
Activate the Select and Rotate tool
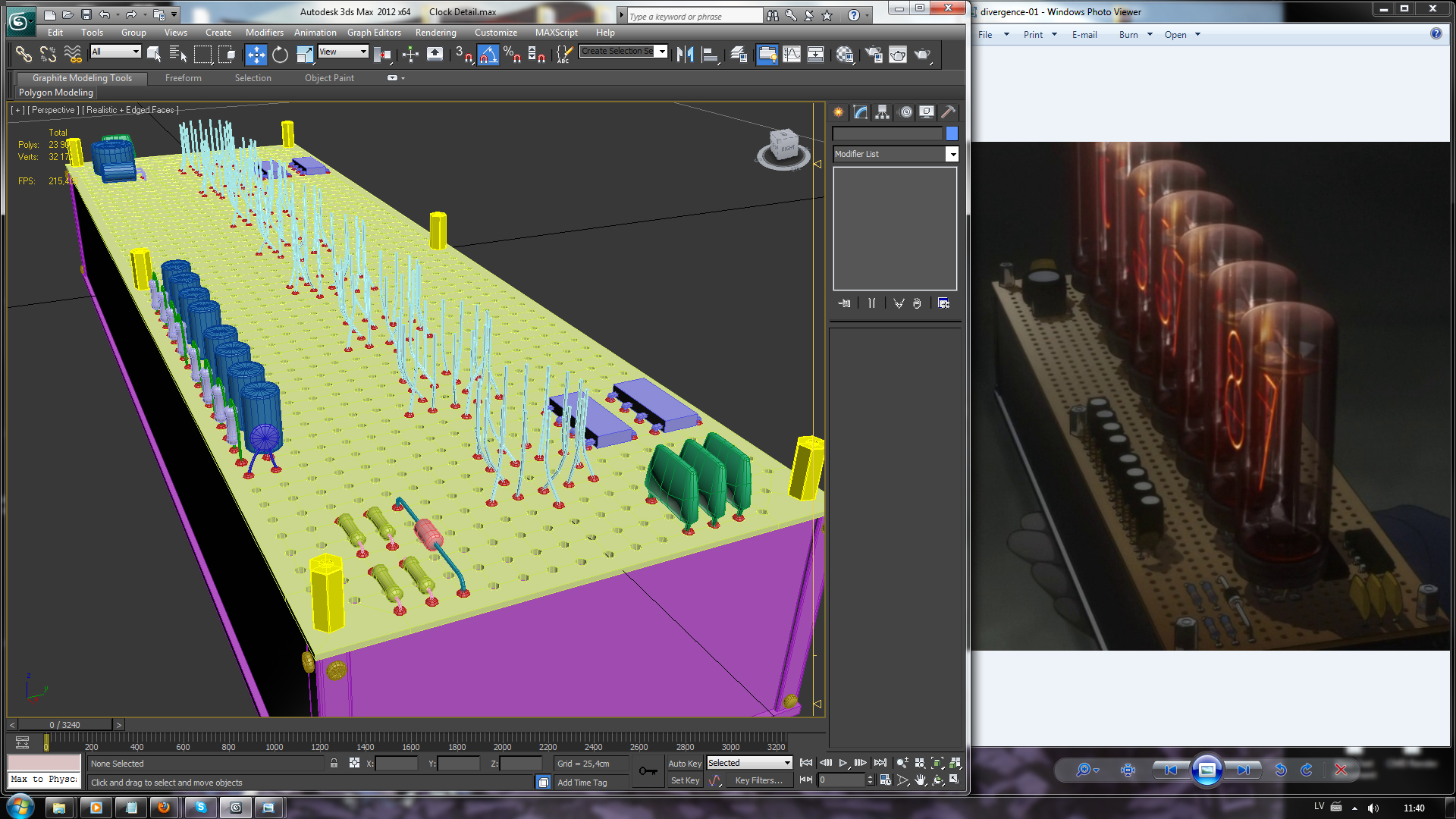tap(280, 55)
